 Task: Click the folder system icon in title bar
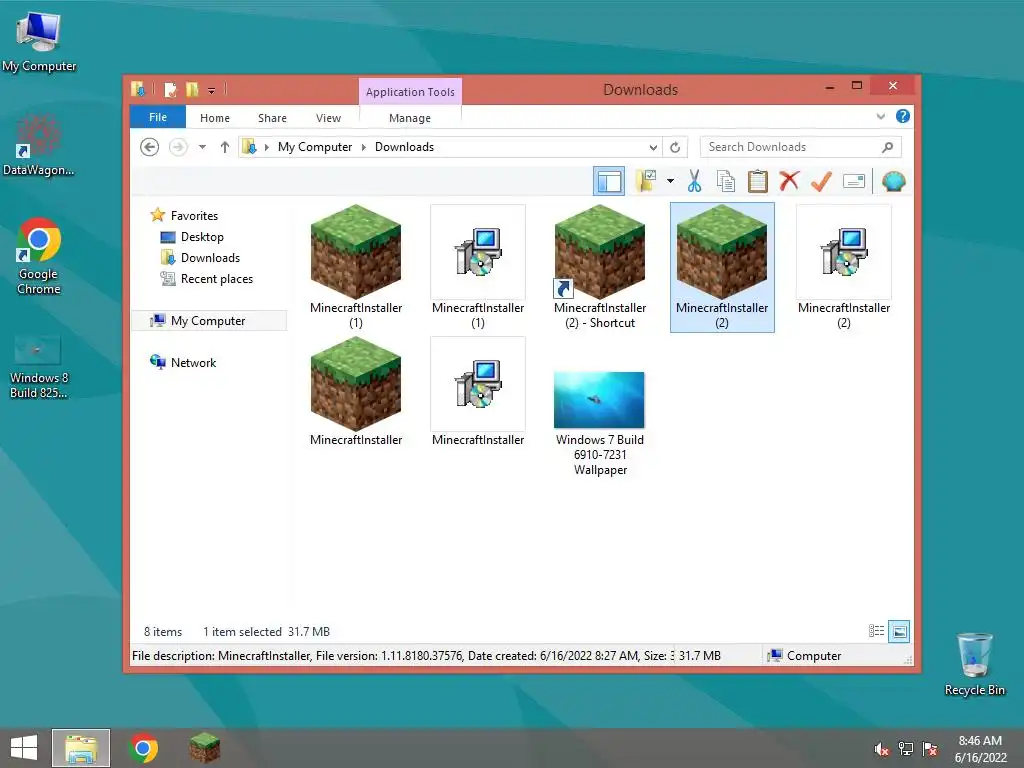[138, 89]
